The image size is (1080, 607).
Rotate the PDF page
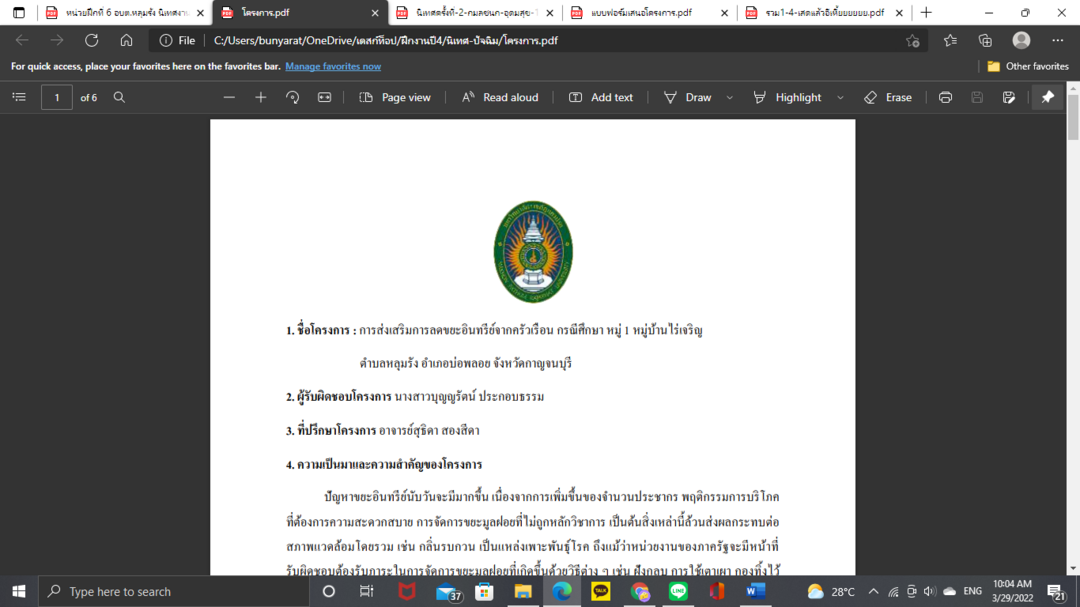pos(293,97)
